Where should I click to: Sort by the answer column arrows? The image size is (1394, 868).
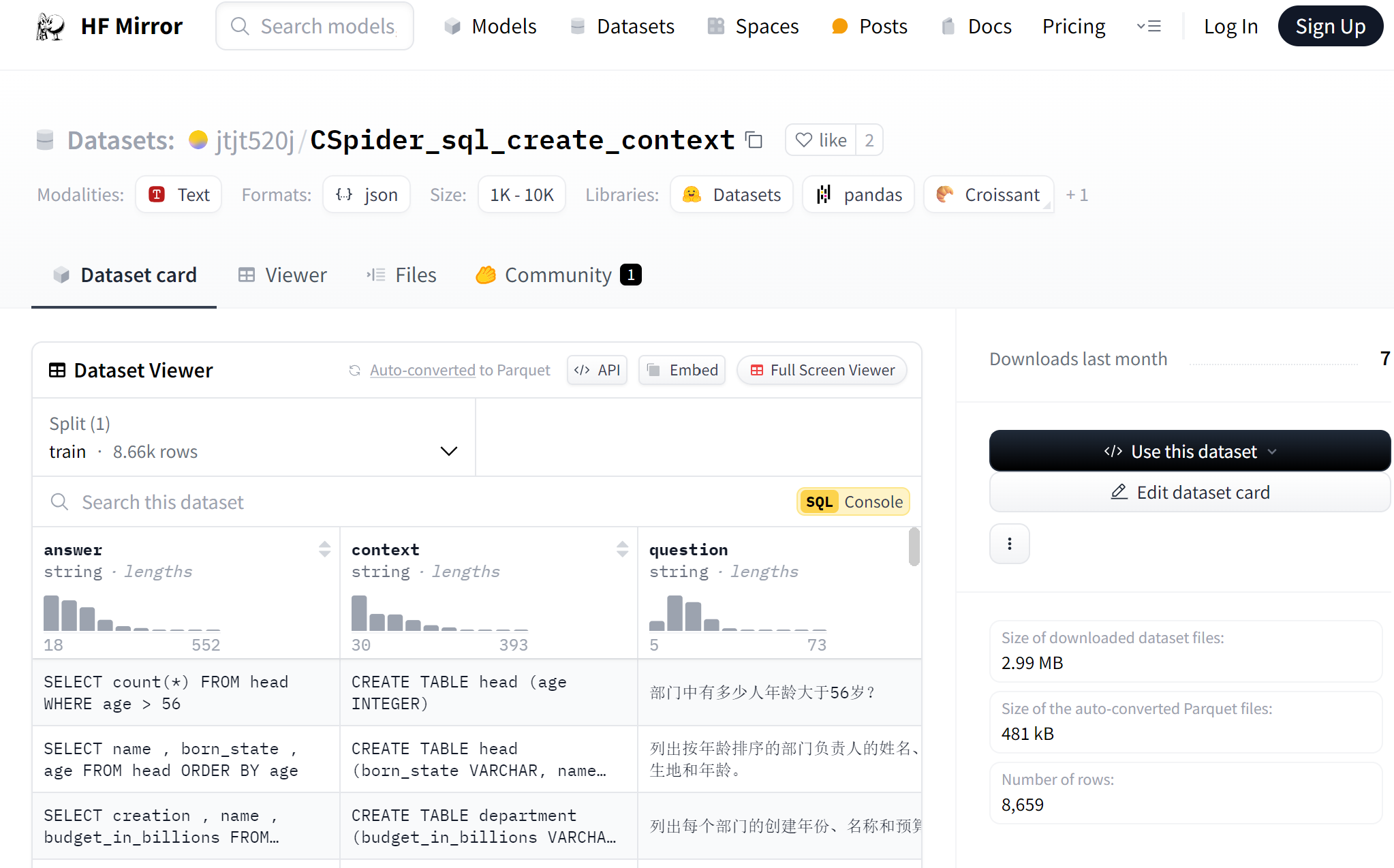324,549
